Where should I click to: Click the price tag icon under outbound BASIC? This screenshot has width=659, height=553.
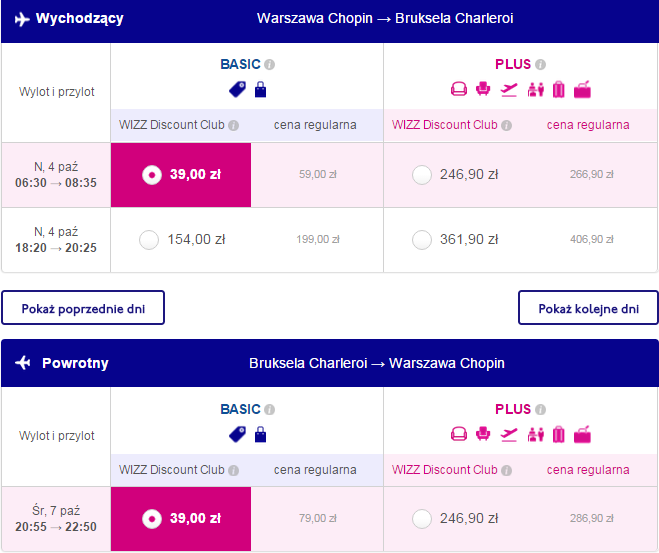237,90
